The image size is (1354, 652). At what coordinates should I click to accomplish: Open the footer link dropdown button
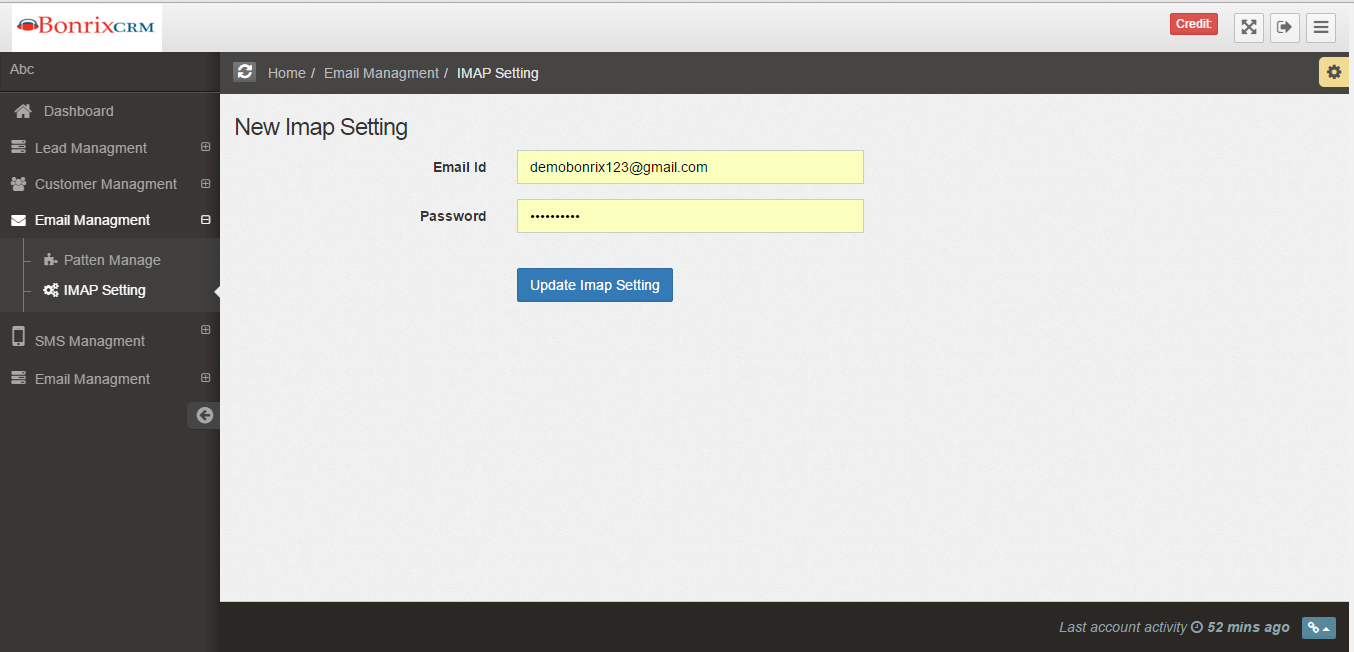(x=1319, y=628)
